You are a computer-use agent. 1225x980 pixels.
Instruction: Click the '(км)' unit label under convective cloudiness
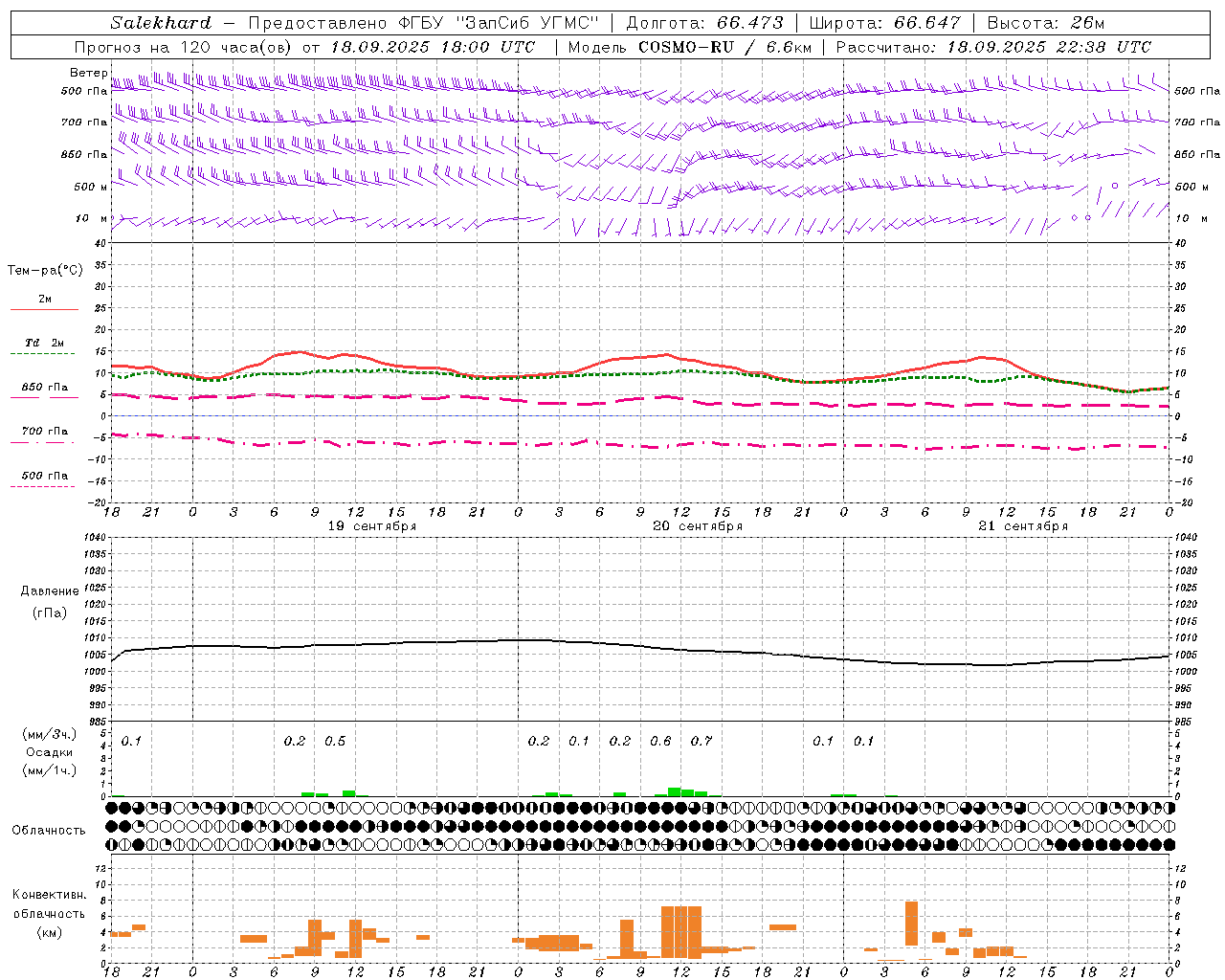pos(50,932)
